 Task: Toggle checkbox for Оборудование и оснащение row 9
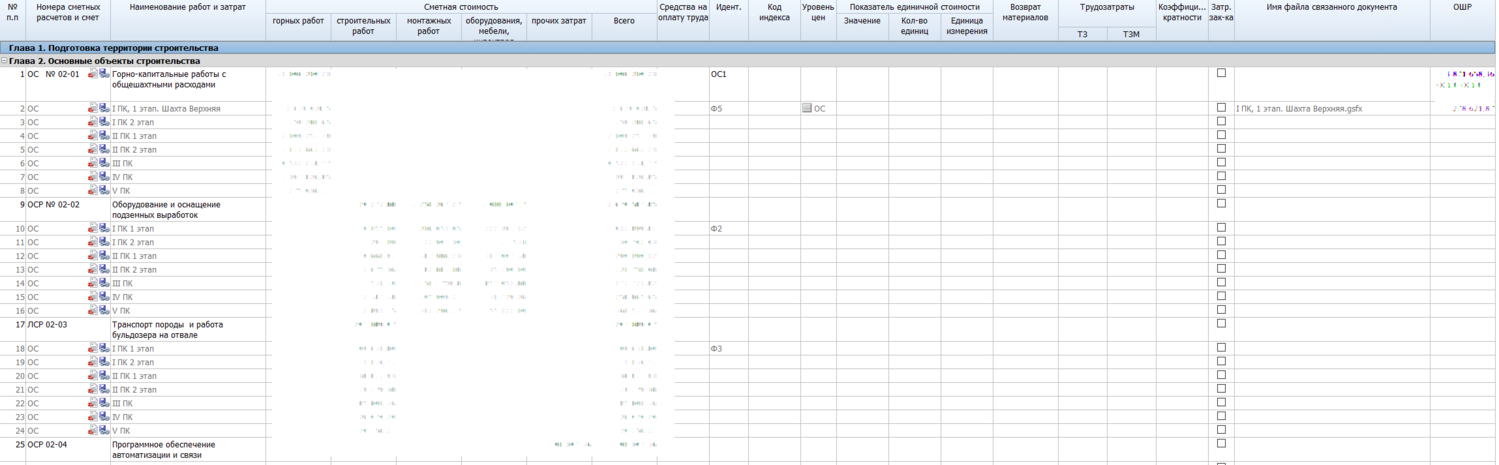1221,203
